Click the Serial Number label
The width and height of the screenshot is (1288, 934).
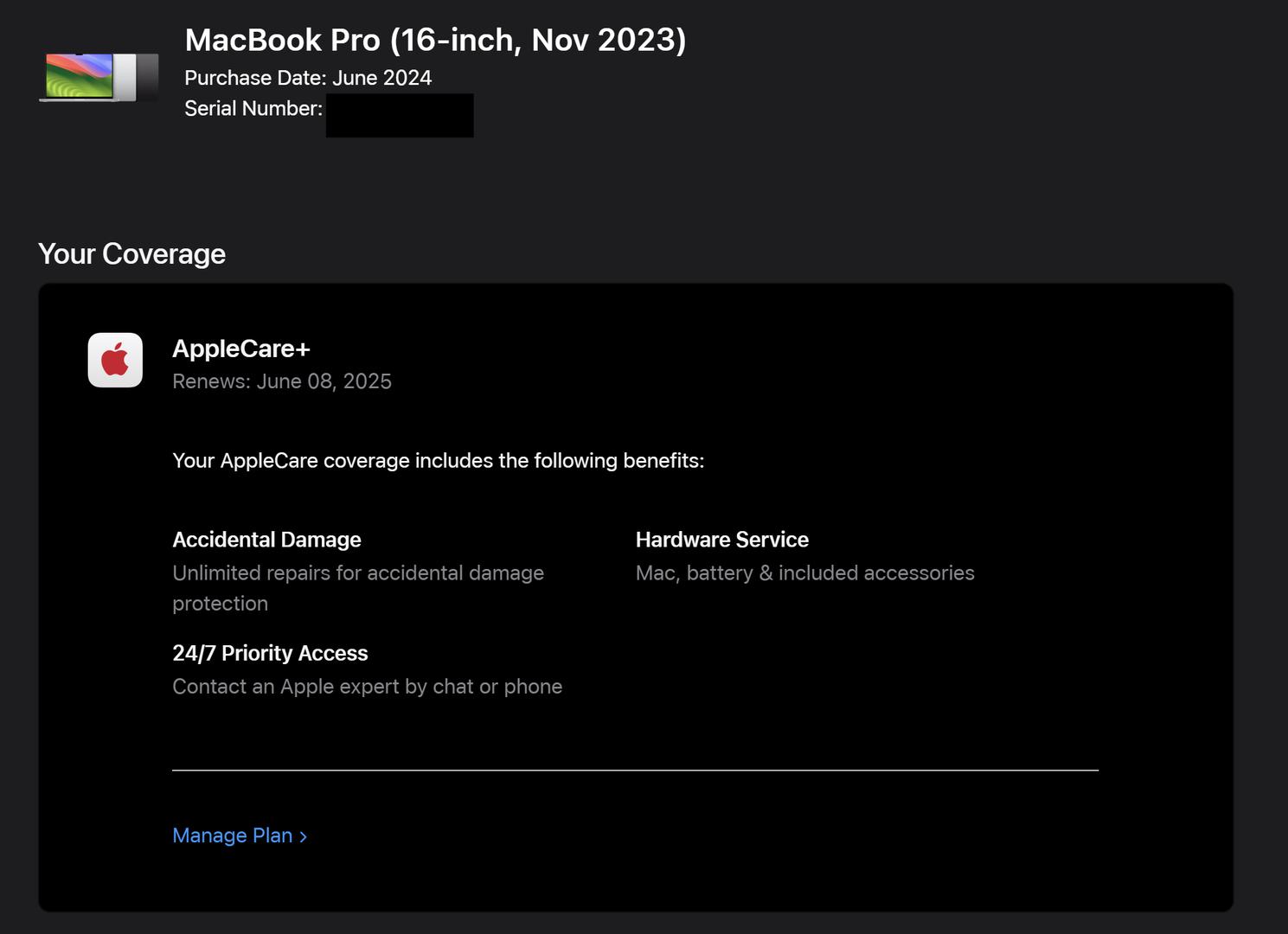[x=253, y=108]
